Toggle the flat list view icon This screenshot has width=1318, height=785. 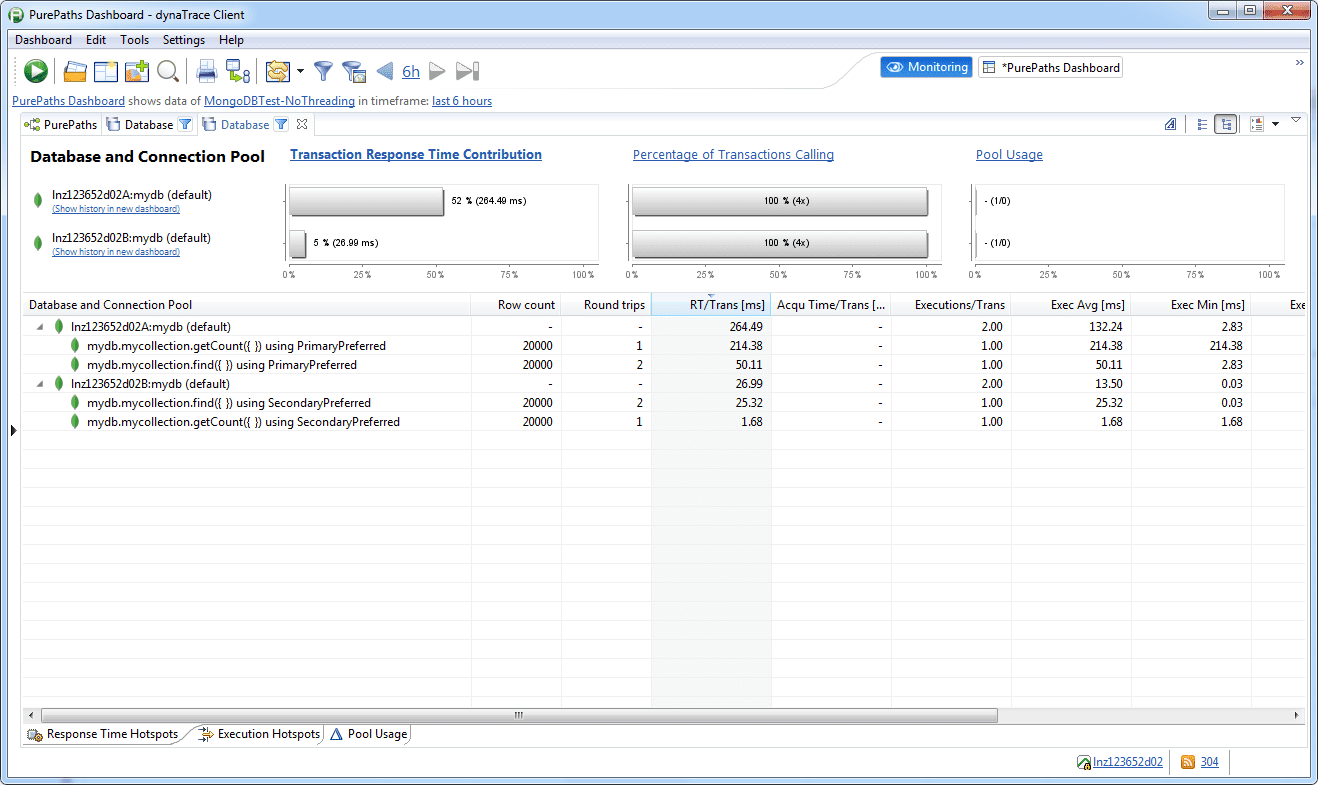click(x=1203, y=125)
